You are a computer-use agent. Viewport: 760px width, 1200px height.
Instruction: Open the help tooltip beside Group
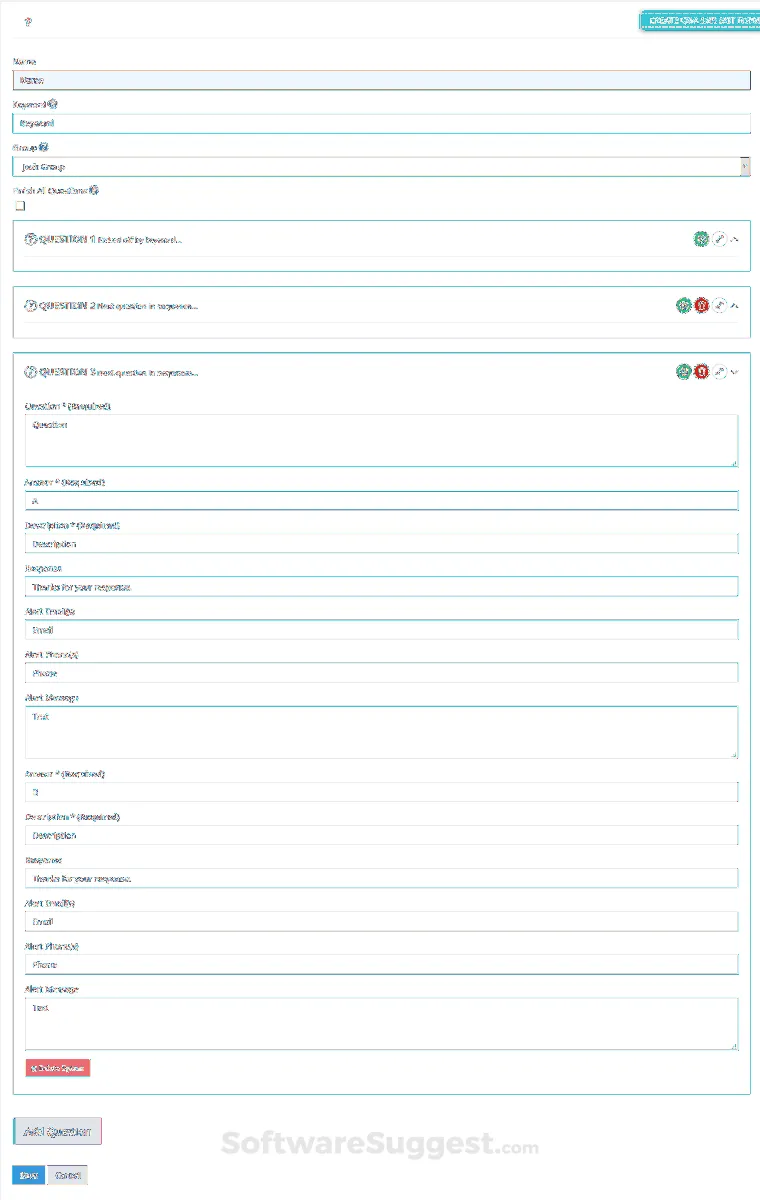tap(43, 146)
